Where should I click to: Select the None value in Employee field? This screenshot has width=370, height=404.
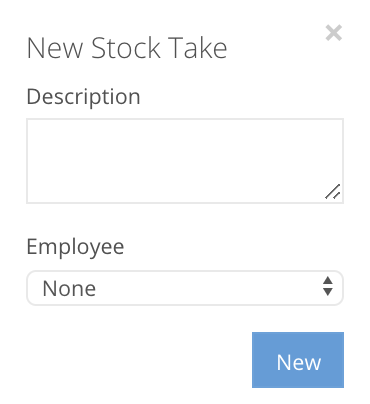point(69,288)
